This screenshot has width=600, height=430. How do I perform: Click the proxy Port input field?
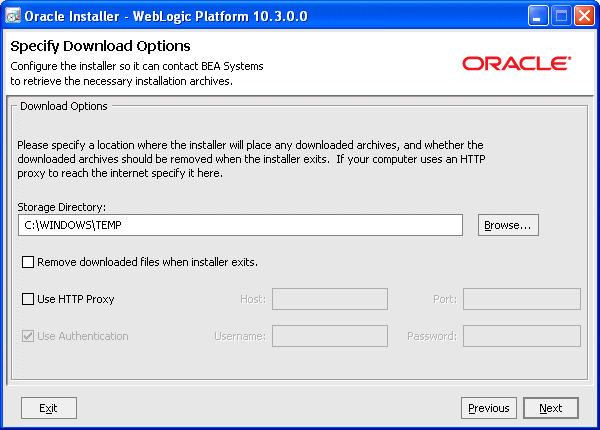(522, 299)
